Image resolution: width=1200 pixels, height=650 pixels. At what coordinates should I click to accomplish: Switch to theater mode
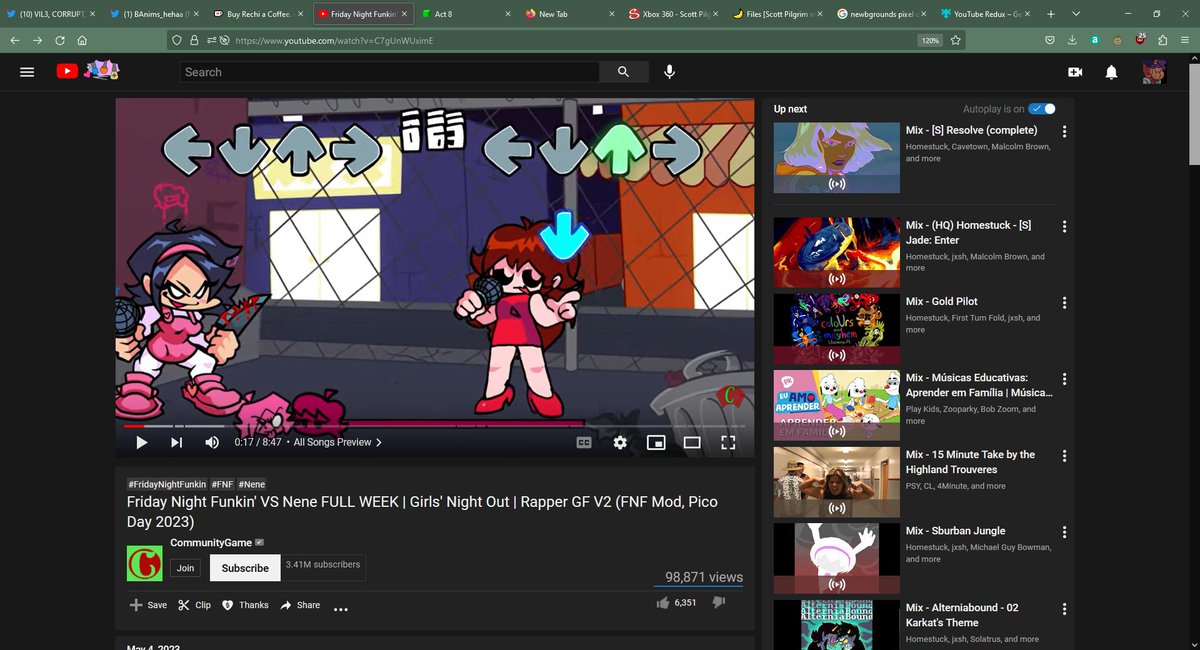[692, 442]
